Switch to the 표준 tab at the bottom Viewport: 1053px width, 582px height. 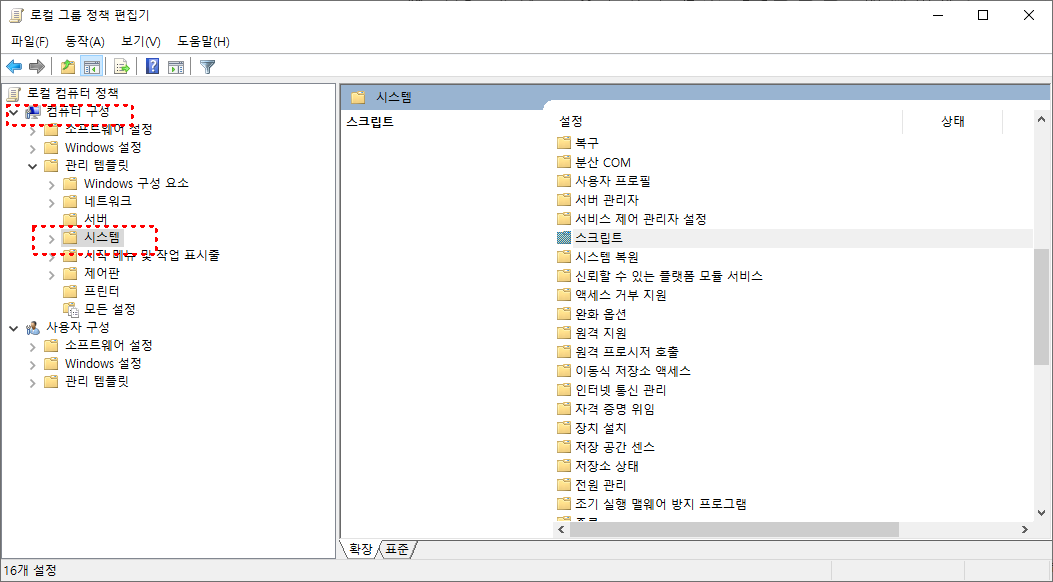(x=396, y=549)
